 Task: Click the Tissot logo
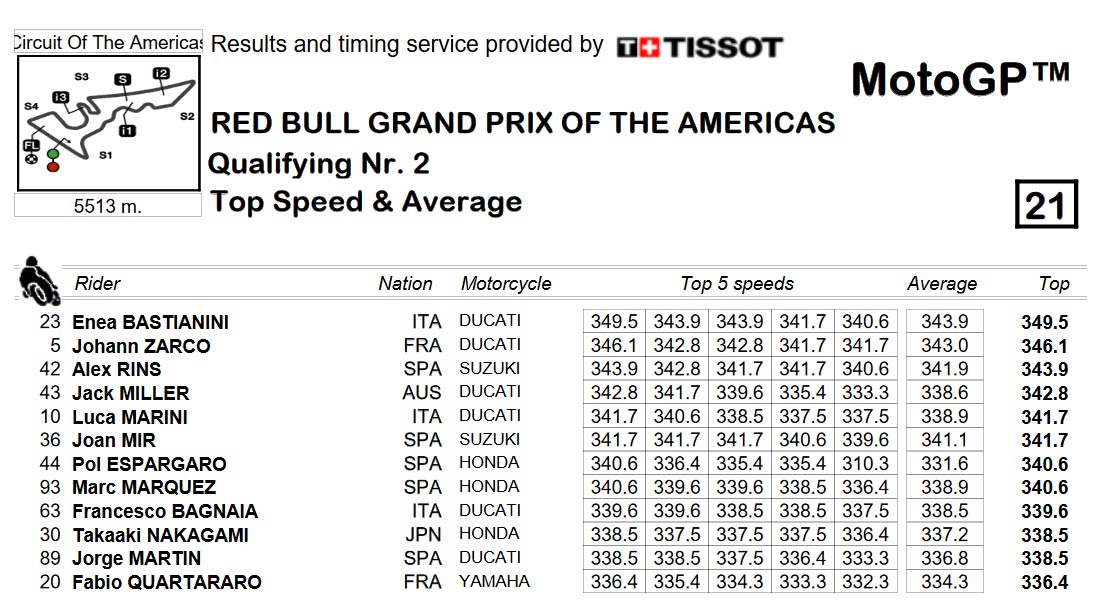(x=700, y=47)
